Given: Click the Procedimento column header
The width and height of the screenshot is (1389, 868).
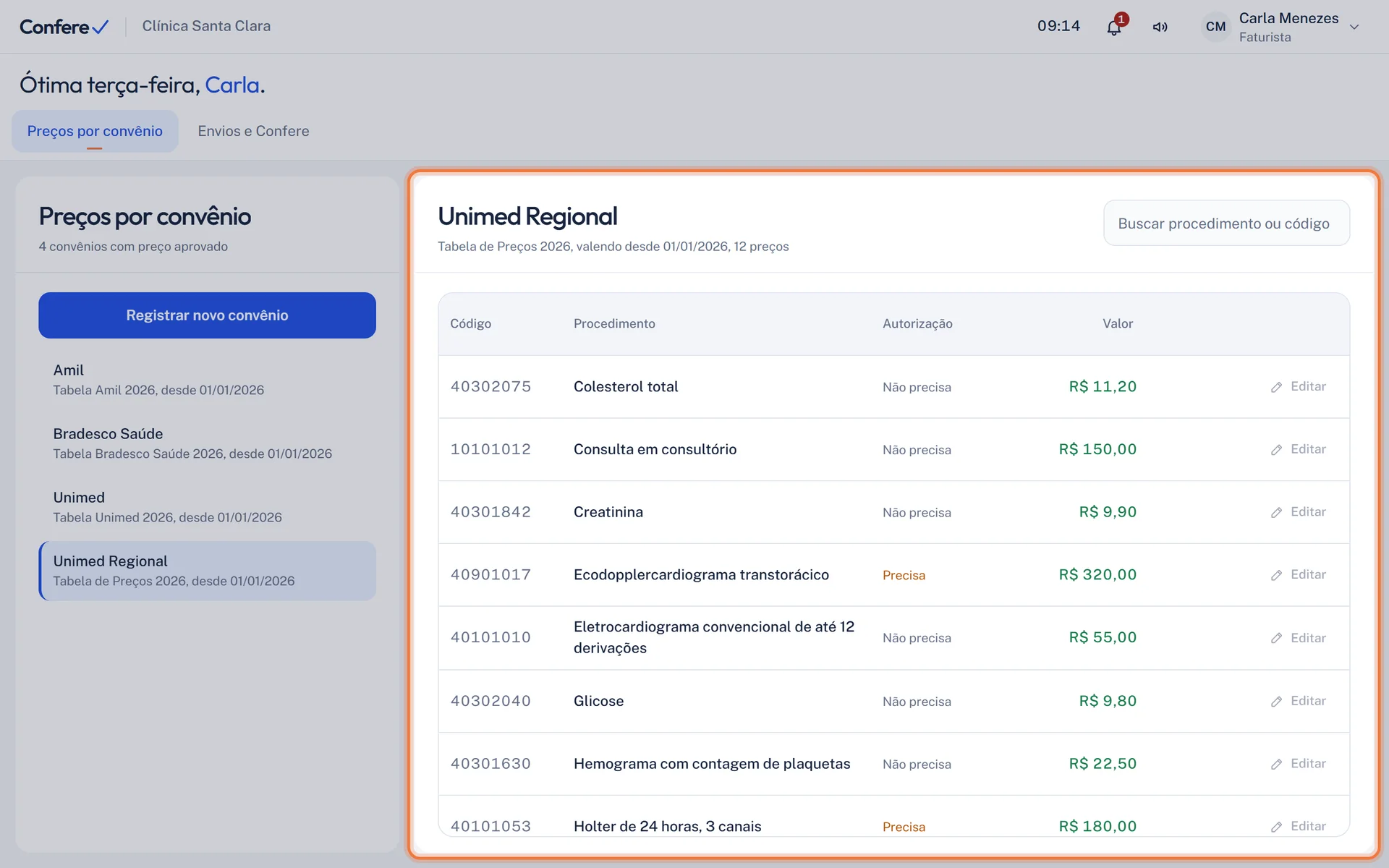Looking at the screenshot, I should tap(614, 323).
